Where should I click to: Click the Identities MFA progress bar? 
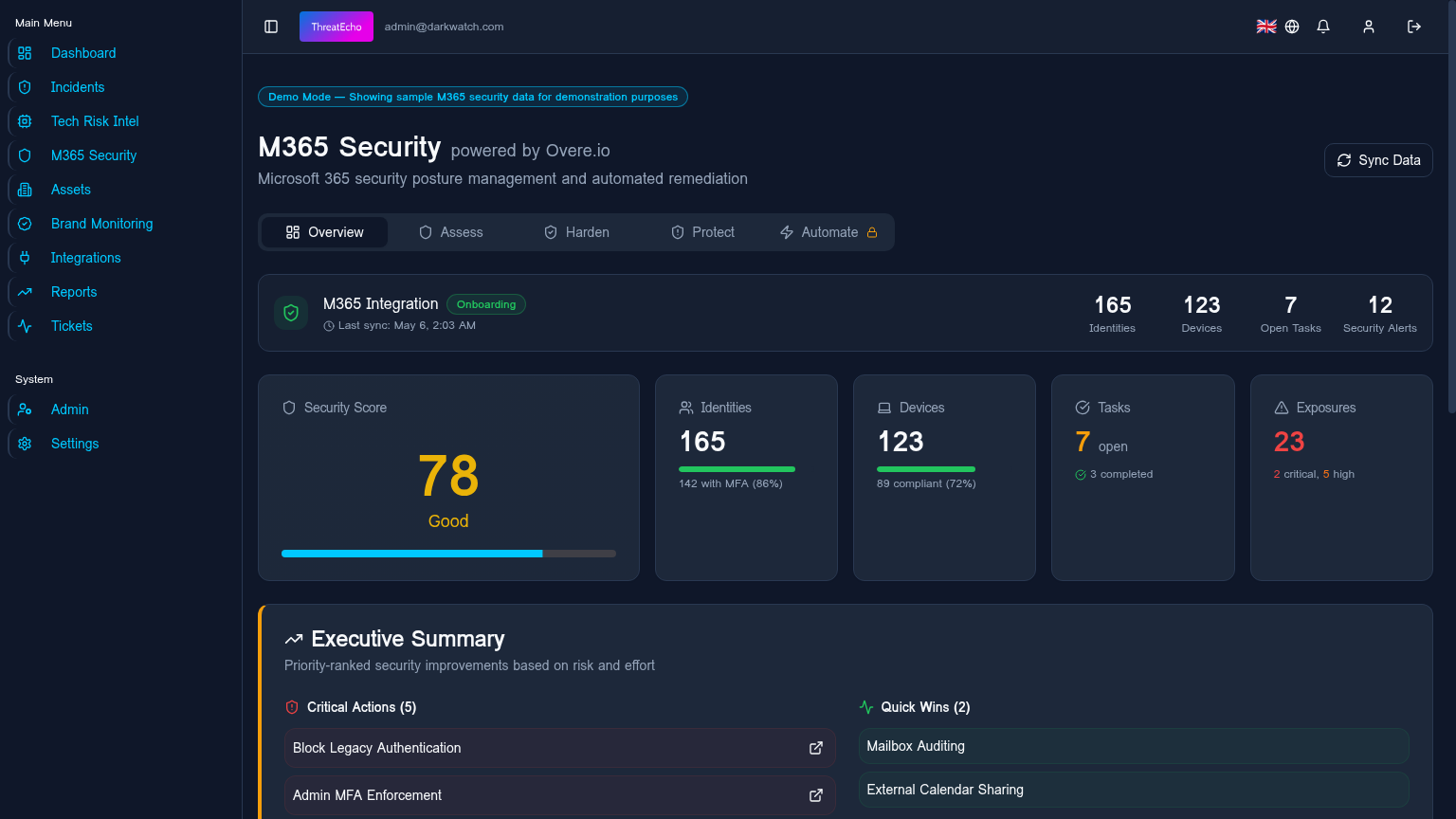coord(737,469)
